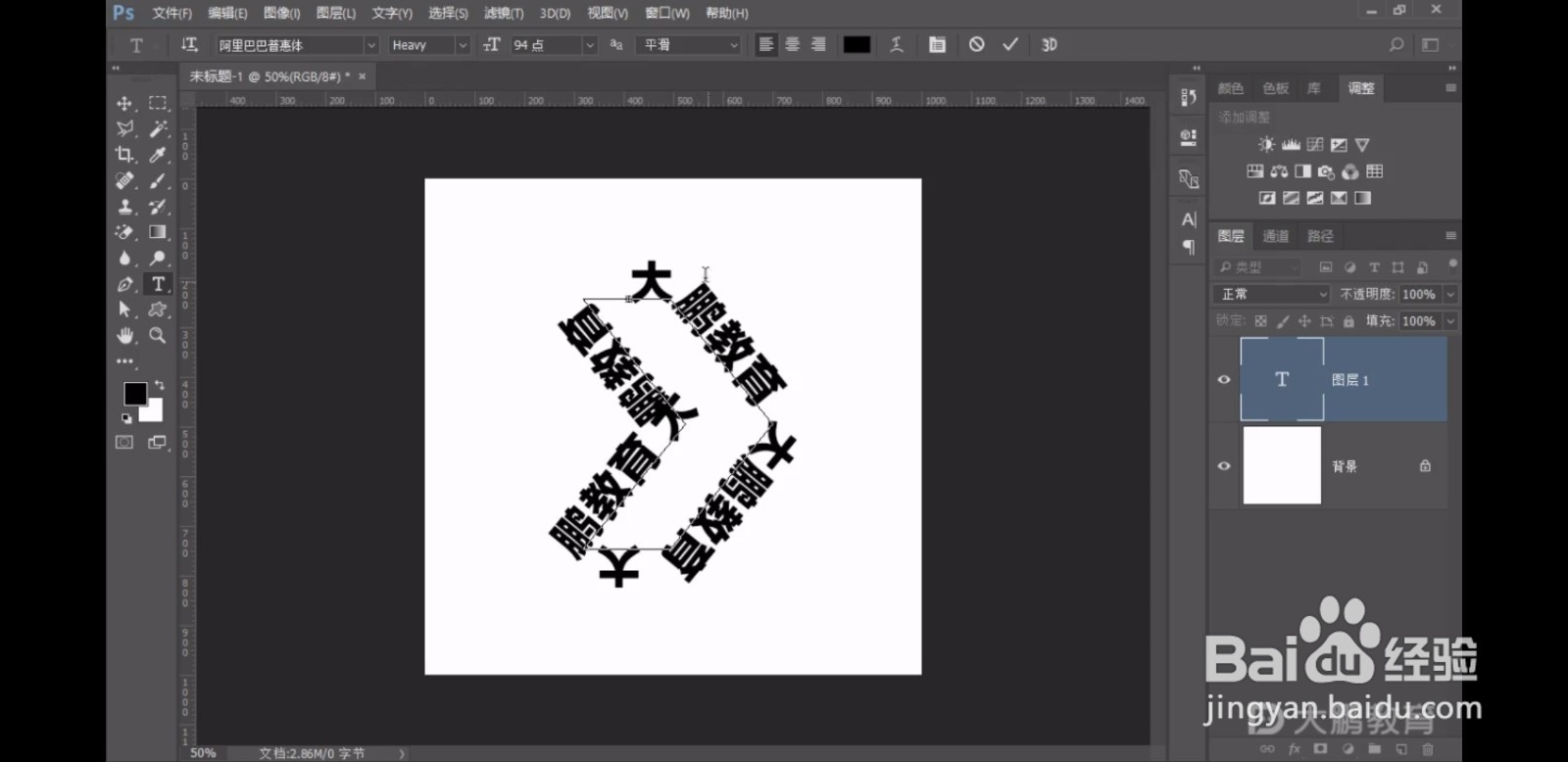Open the 文件(F) menu
This screenshot has width=1568, height=762.
click(x=171, y=13)
